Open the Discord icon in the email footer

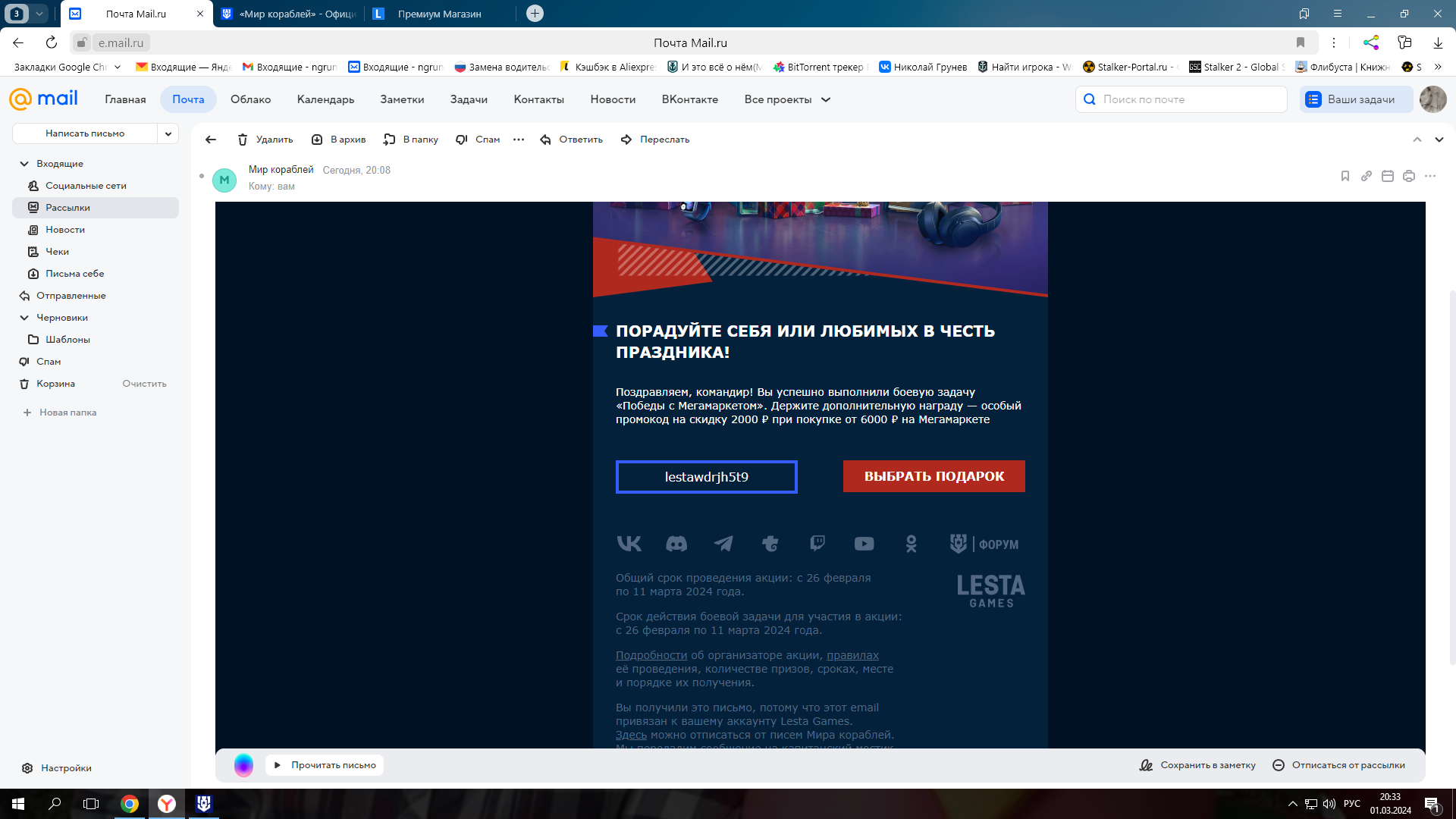tap(676, 544)
